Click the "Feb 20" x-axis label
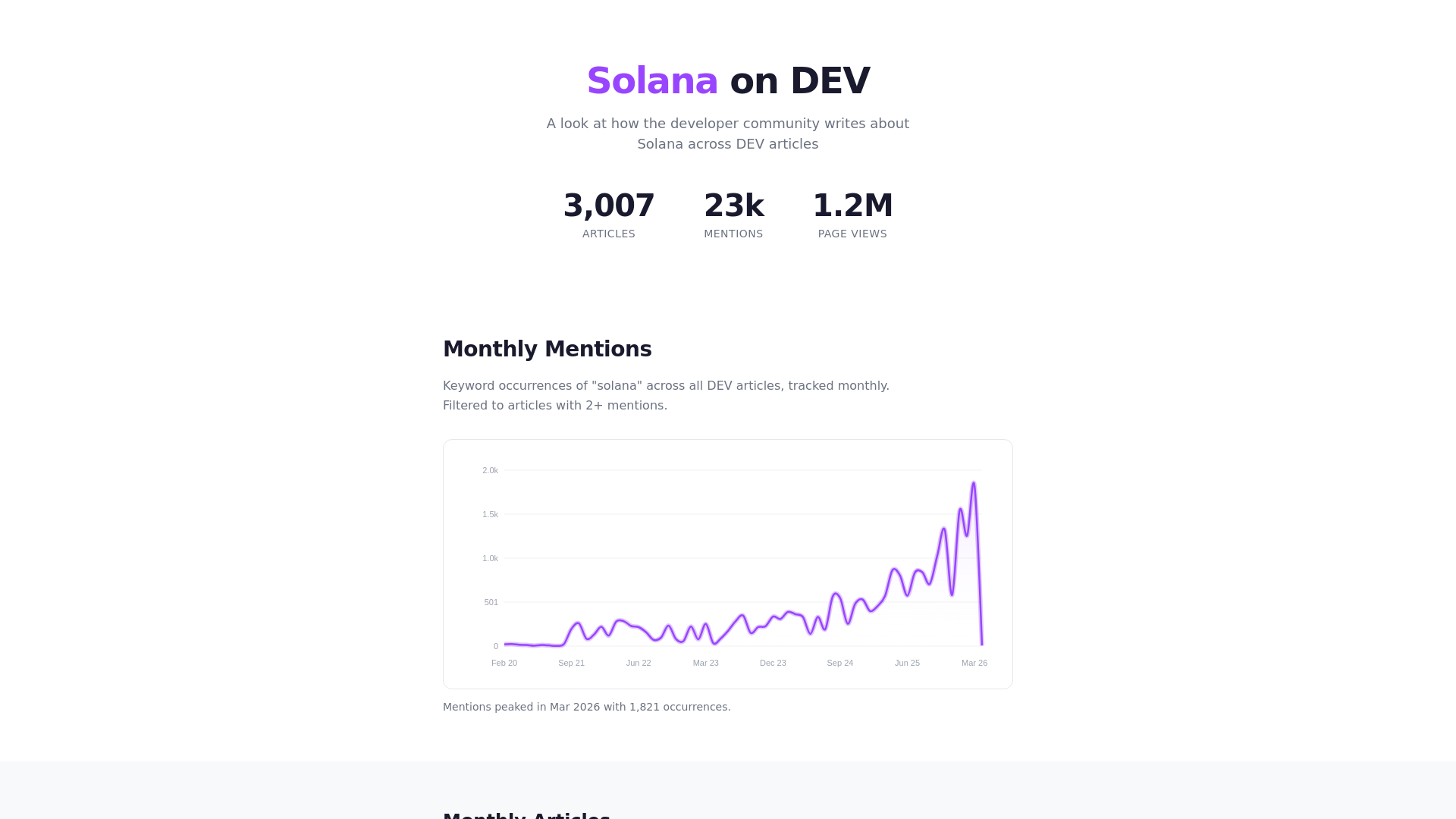The height and width of the screenshot is (819, 1456). pyautogui.click(x=504, y=663)
